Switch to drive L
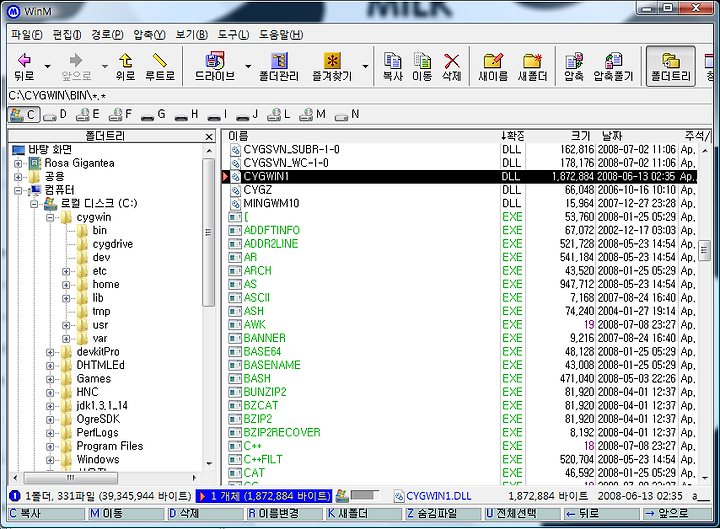720x529 pixels. 279,114
